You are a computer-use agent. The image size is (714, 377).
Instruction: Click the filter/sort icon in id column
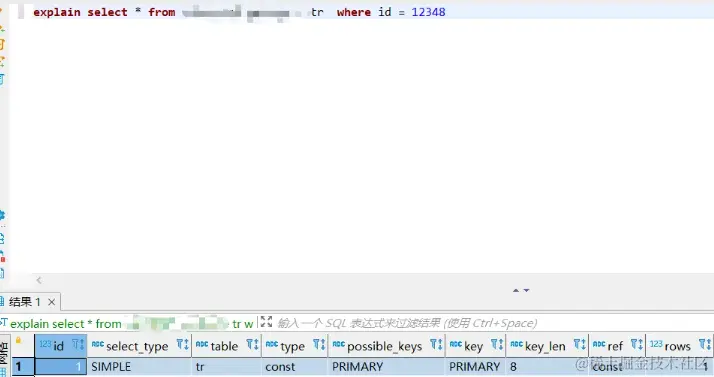point(78,344)
